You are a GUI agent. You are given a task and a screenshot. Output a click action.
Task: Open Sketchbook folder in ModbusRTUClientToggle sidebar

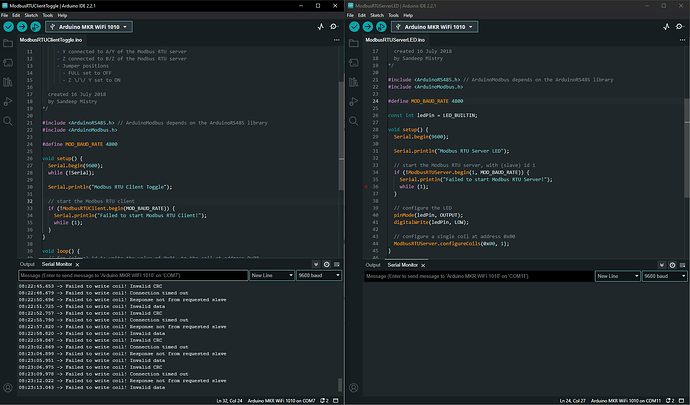coord(8,45)
